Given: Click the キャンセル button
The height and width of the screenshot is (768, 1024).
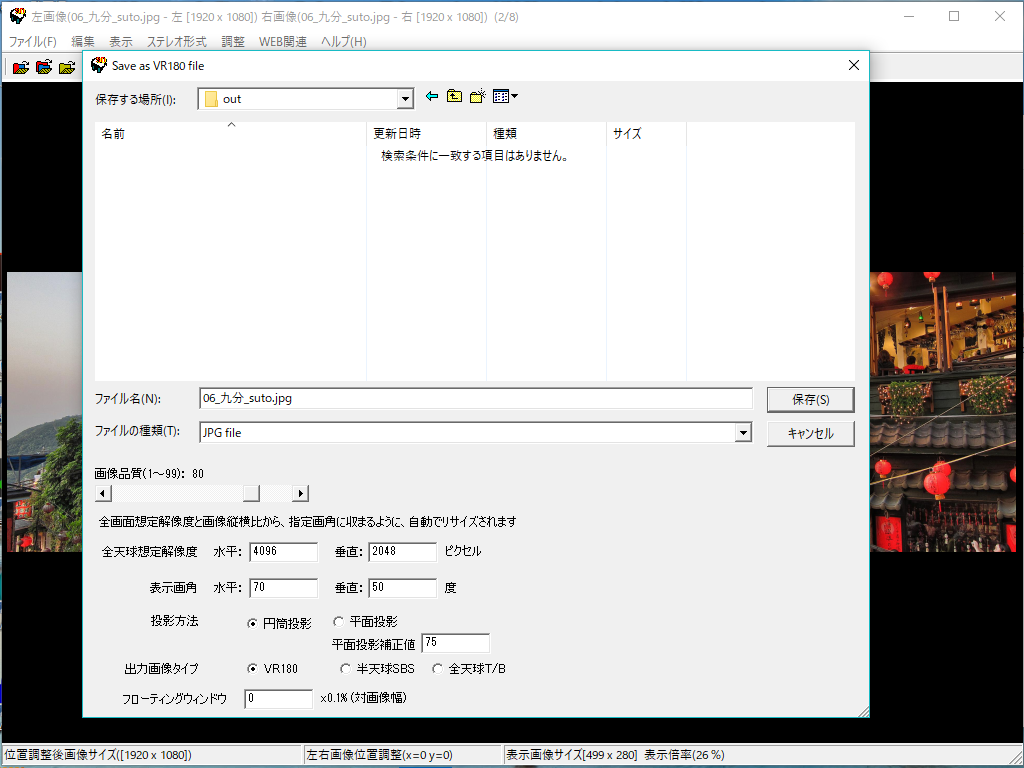Looking at the screenshot, I should click(x=810, y=434).
